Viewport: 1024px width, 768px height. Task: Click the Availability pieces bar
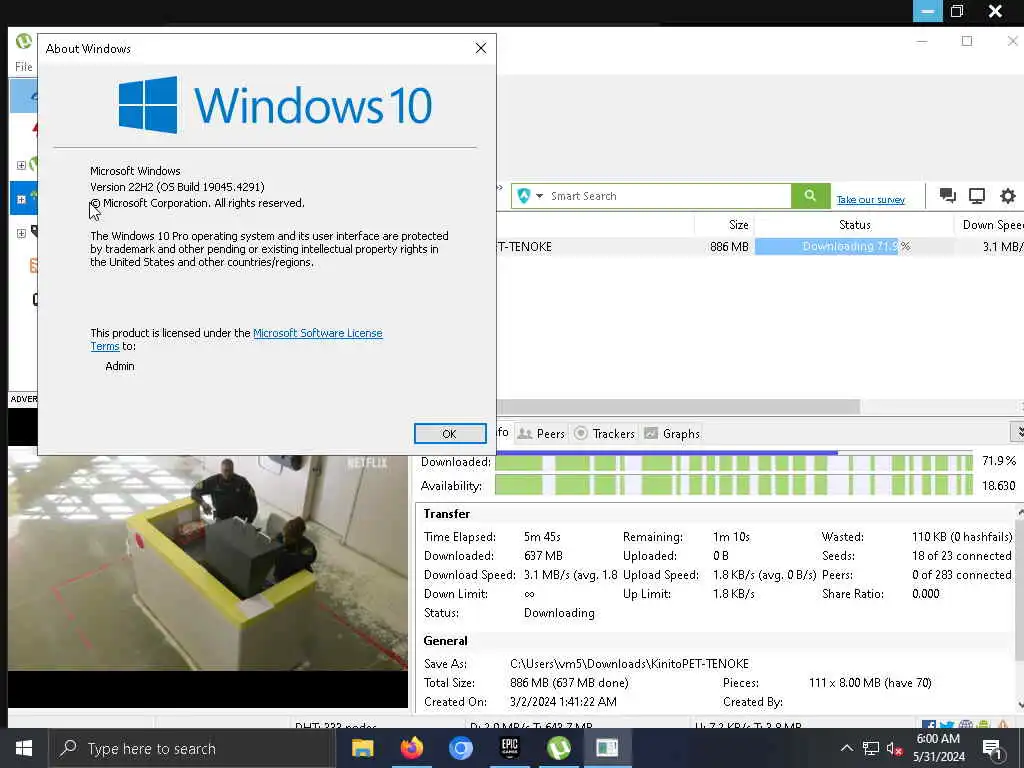coord(734,486)
